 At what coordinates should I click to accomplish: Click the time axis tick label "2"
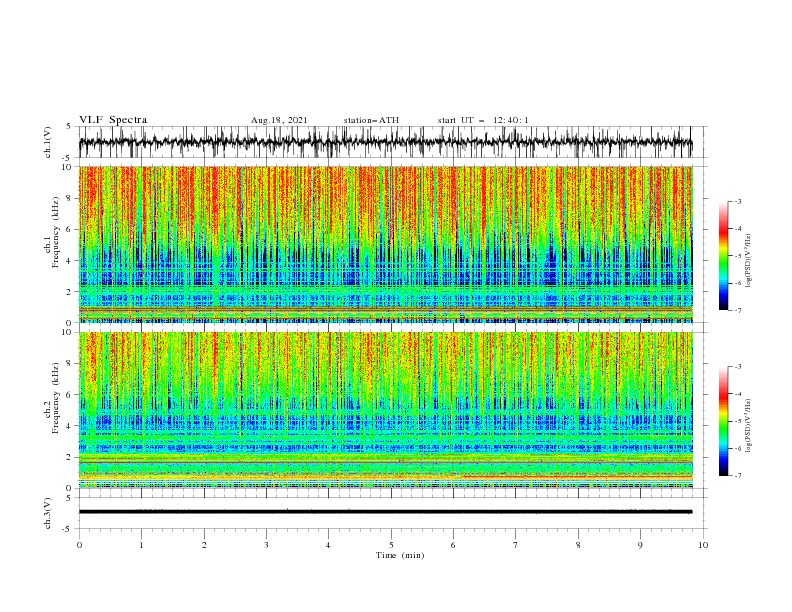pyautogui.click(x=204, y=545)
